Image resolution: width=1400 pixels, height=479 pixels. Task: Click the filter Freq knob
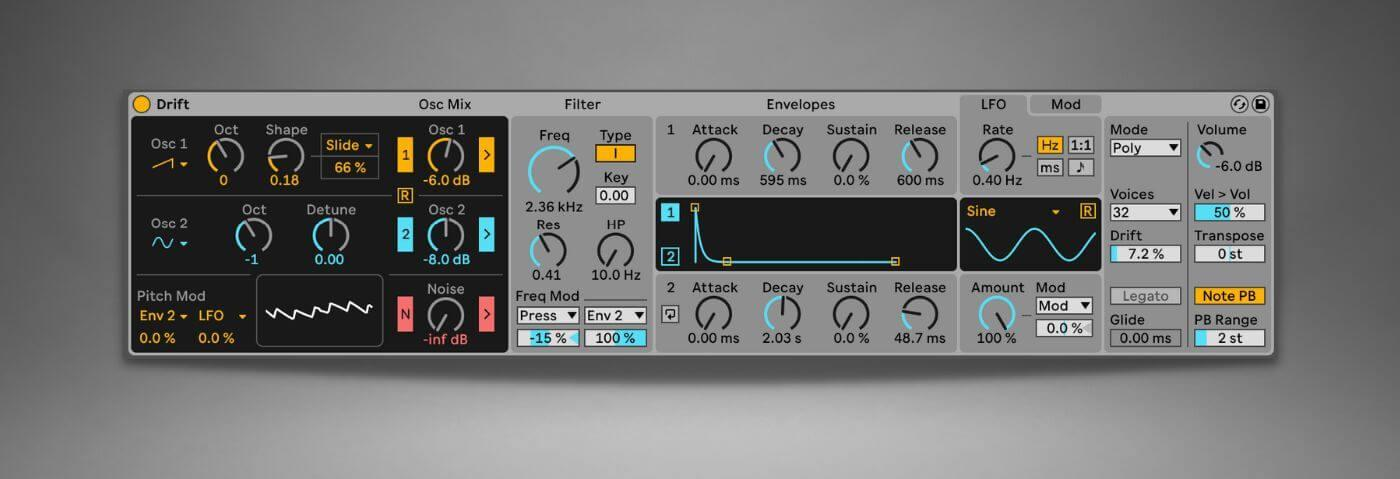click(x=554, y=171)
